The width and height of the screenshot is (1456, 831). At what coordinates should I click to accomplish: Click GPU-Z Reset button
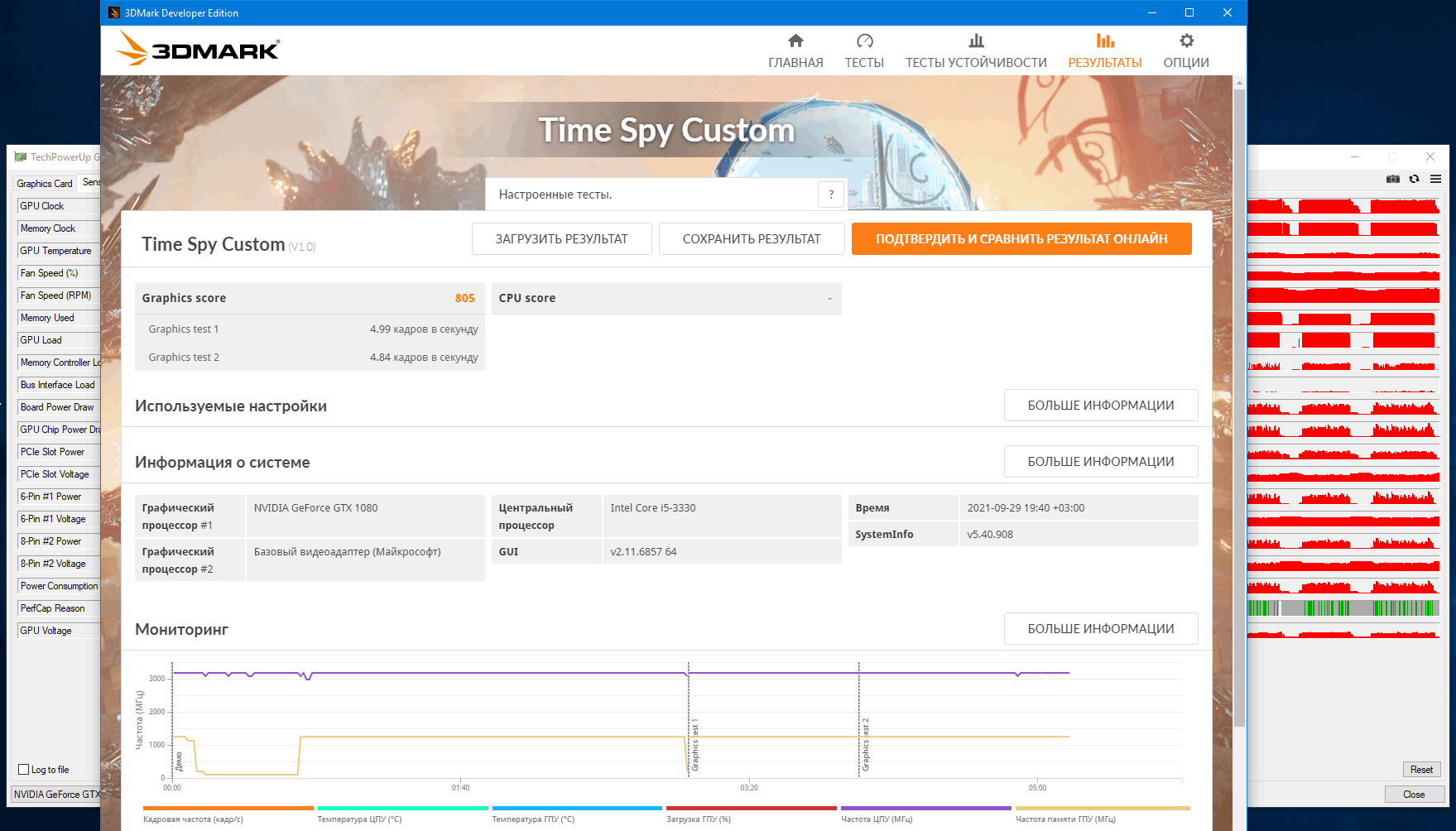pyautogui.click(x=1421, y=770)
